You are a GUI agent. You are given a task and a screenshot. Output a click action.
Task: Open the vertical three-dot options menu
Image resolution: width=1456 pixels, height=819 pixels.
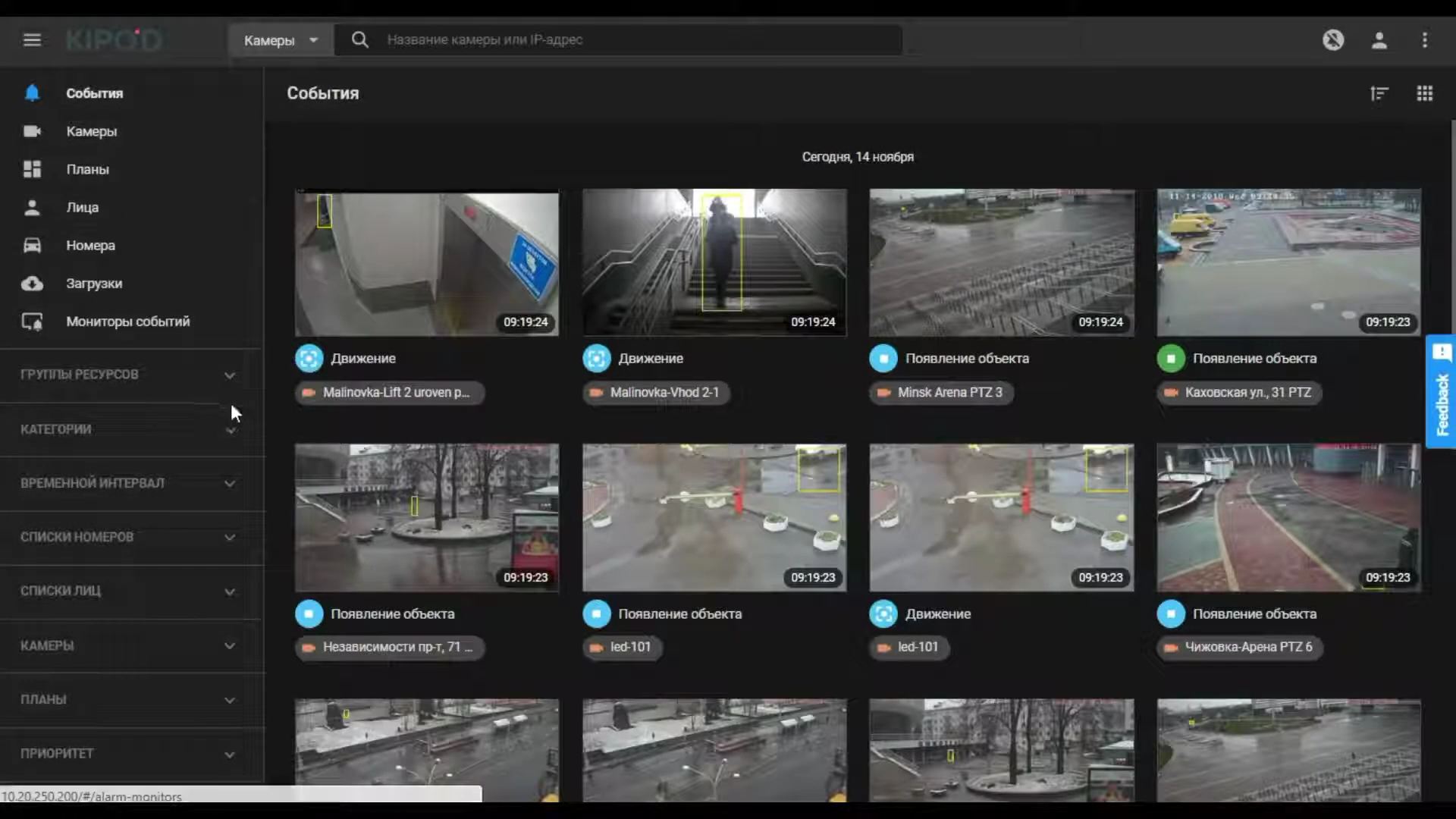[x=1425, y=39]
